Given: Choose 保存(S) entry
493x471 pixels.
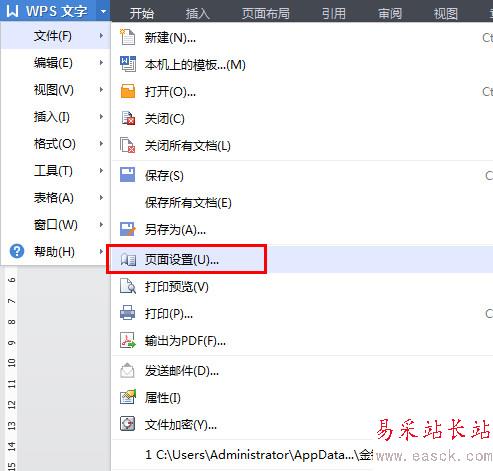Looking at the screenshot, I should [x=302, y=175].
